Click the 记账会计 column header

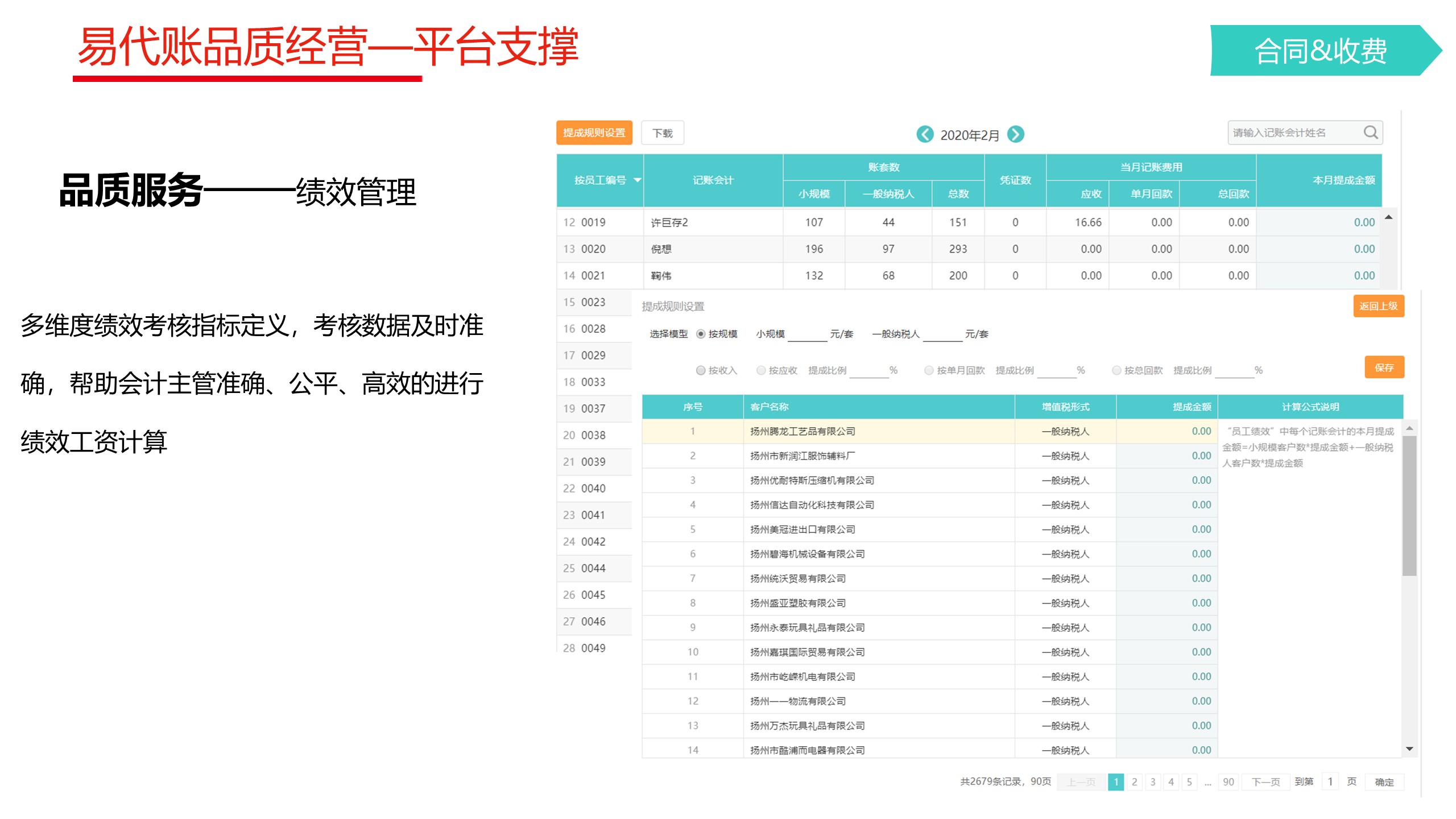[x=713, y=180]
